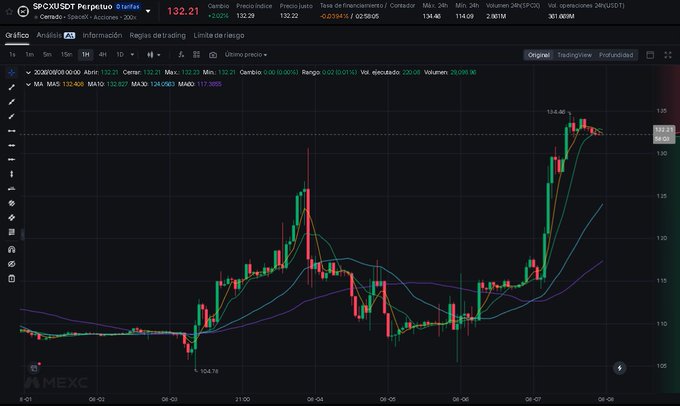The width and height of the screenshot is (680, 406).
Task: Add SPCXUSDT to favorites with the star
Action: pos(9,11)
